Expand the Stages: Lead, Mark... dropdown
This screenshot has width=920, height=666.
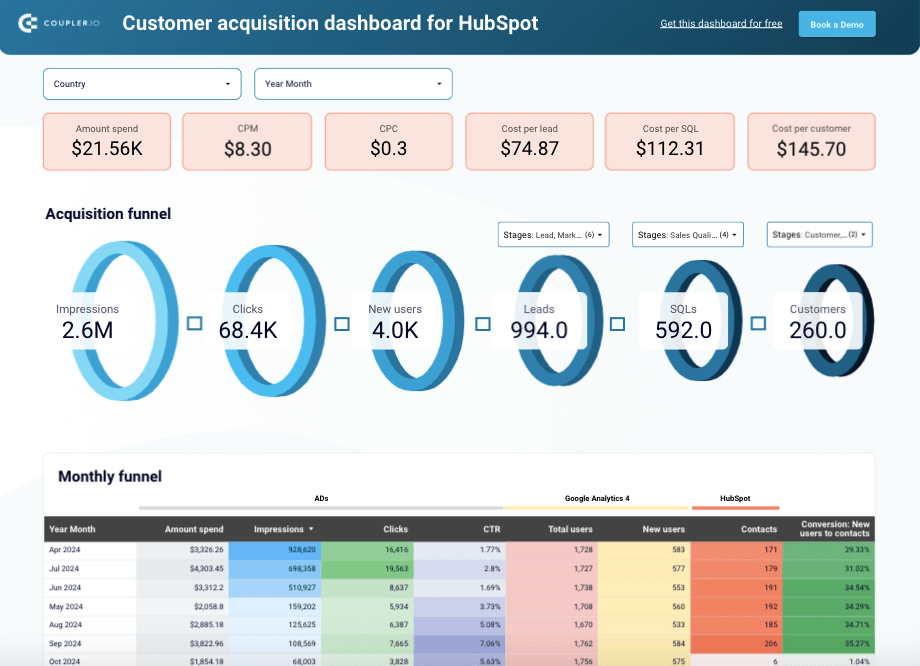pos(553,235)
